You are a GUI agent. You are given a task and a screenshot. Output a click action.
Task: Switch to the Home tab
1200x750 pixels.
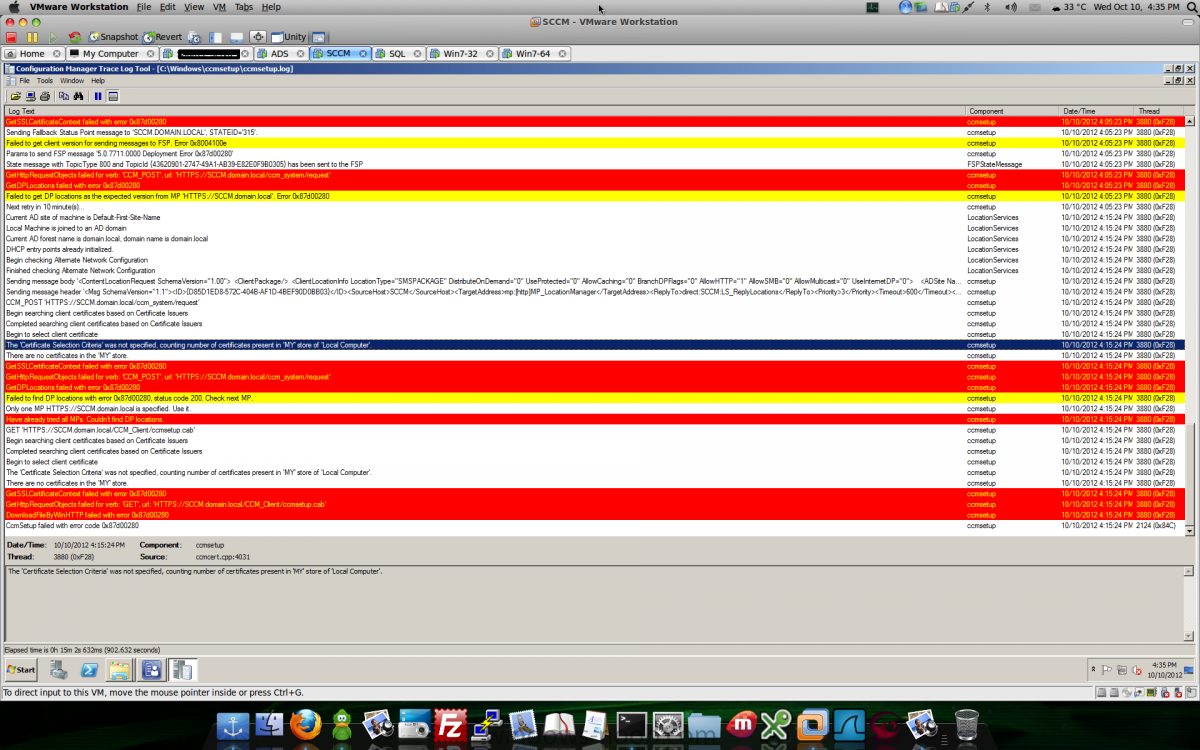(32, 54)
